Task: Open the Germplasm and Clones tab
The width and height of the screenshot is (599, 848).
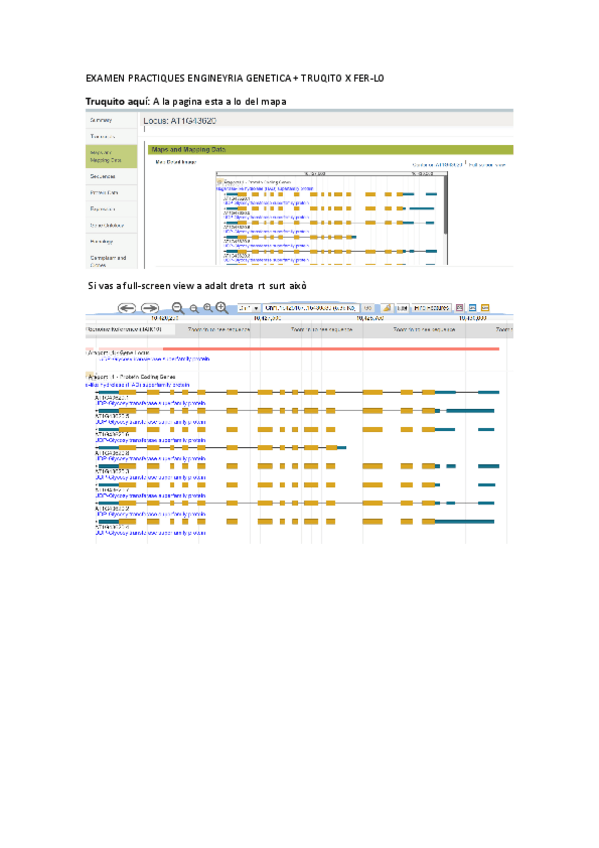Action: point(111,261)
